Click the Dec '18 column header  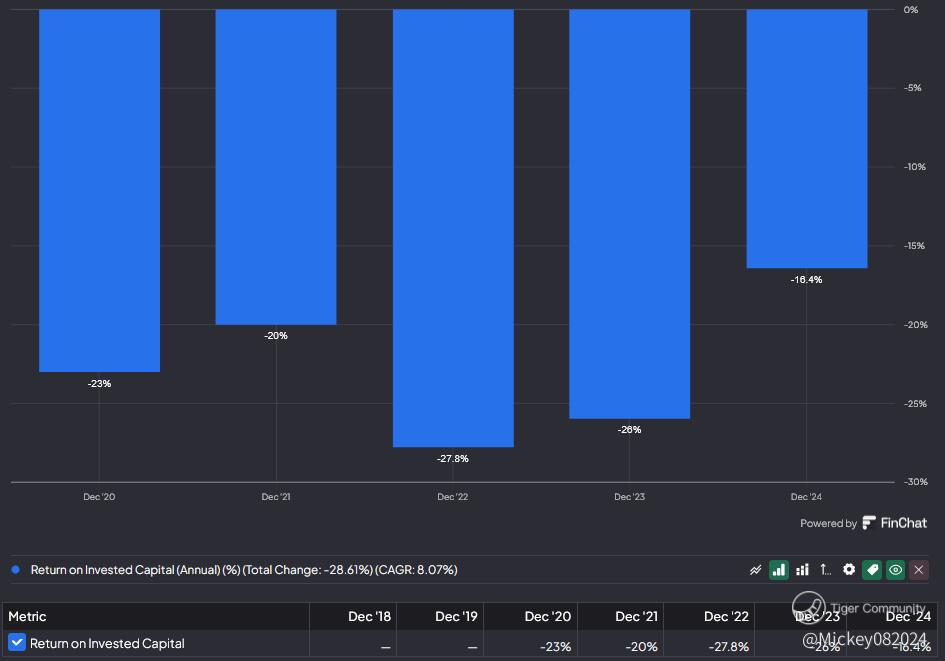point(369,616)
